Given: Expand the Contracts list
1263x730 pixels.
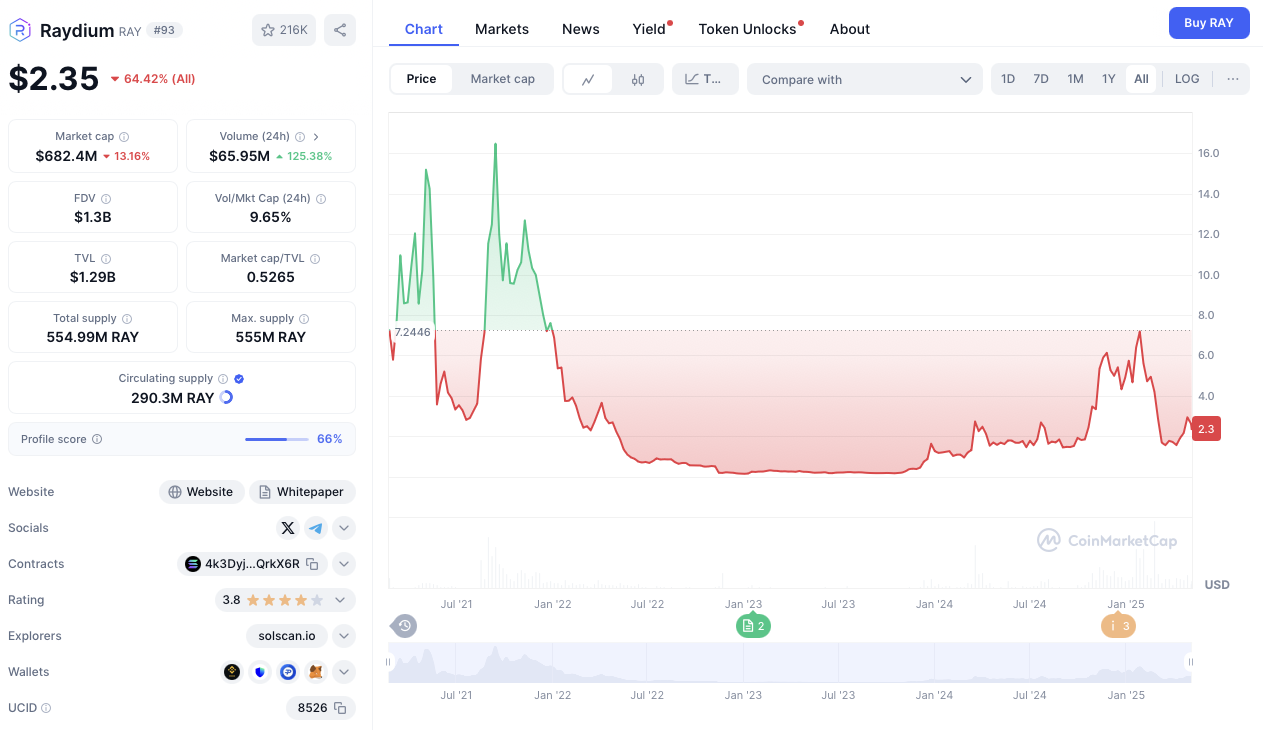Looking at the screenshot, I should point(344,564).
